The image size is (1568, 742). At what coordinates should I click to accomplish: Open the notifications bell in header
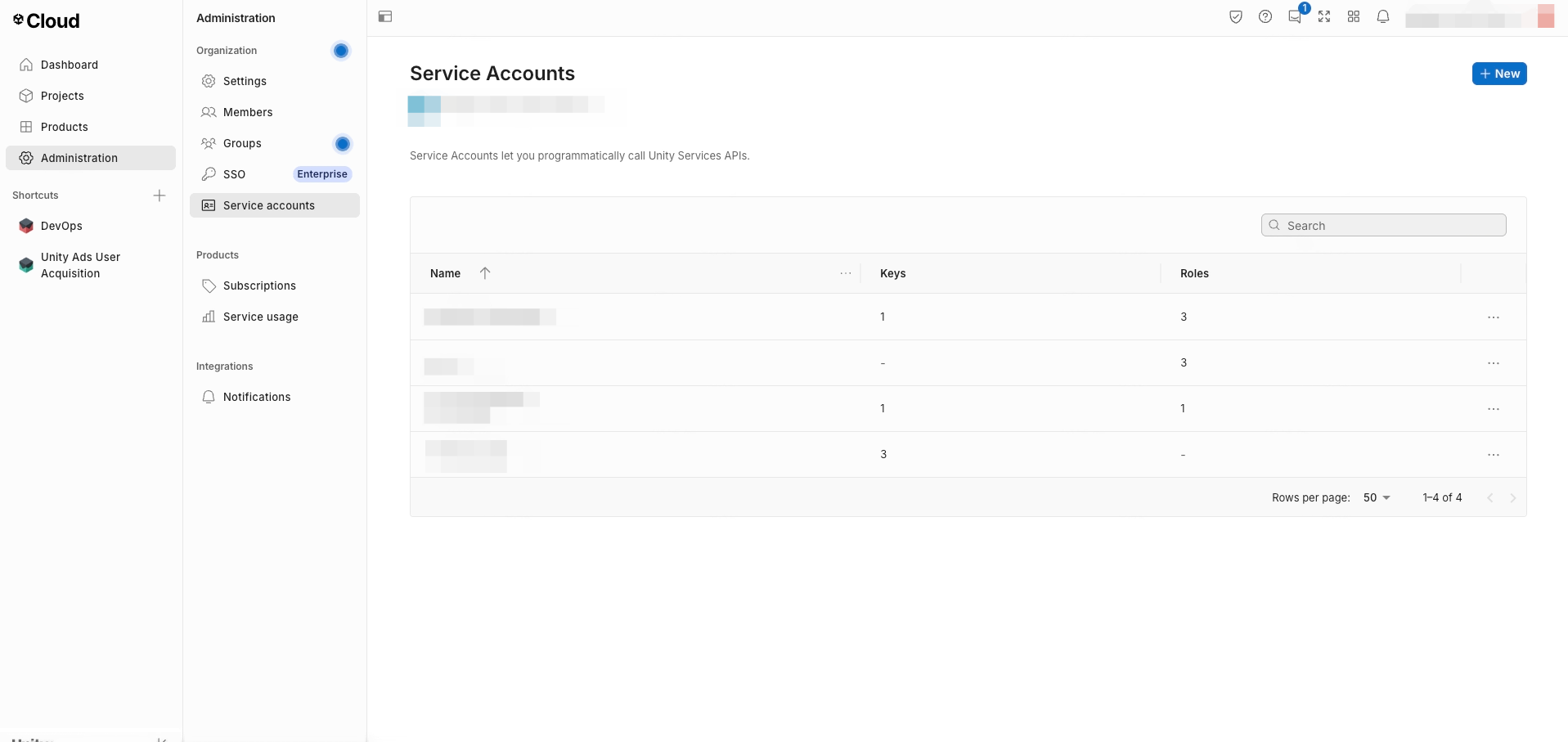click(1383, 16)
